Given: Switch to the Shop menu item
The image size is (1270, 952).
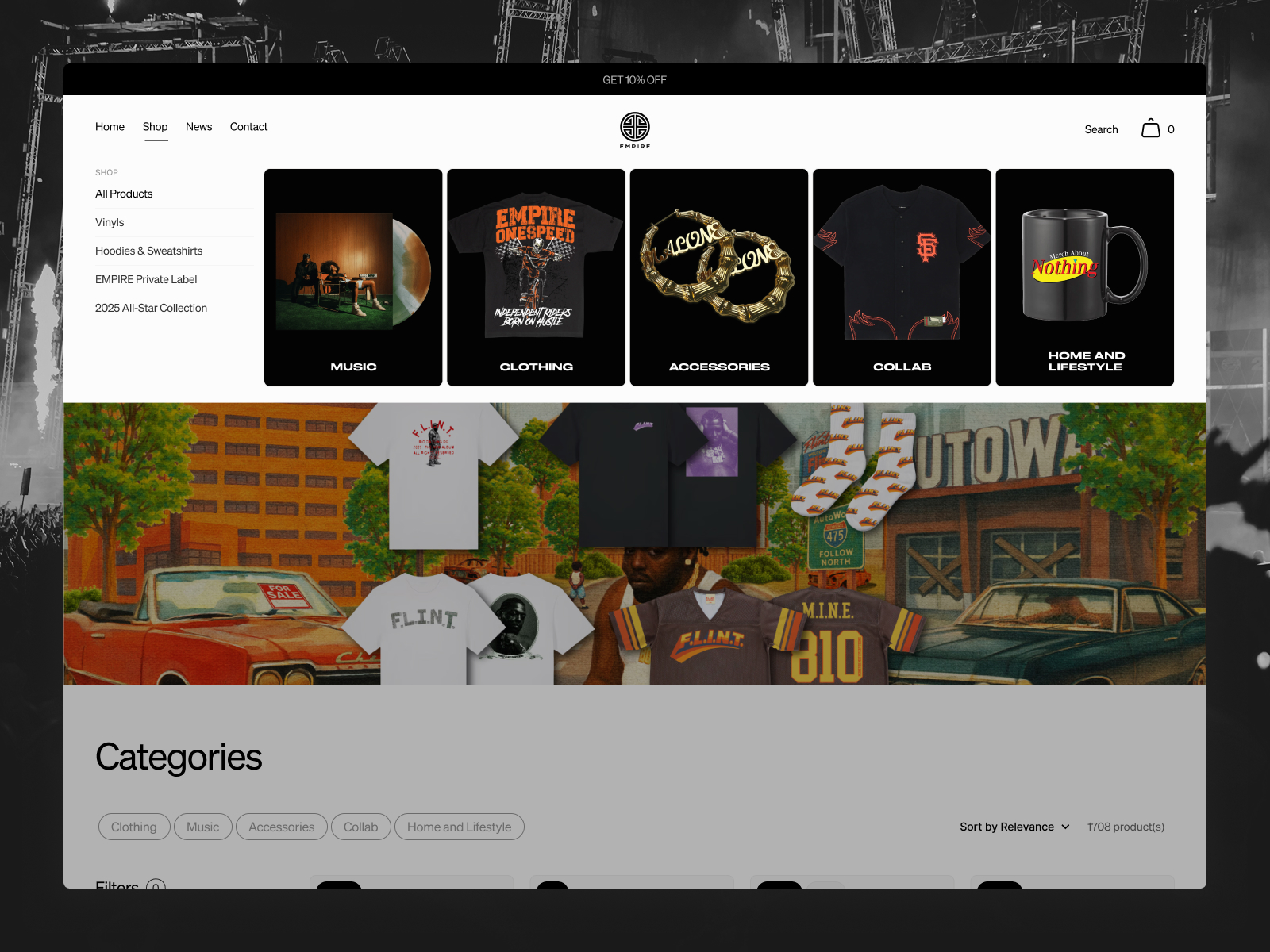Looking at the screenshot, I should (156, 127).
